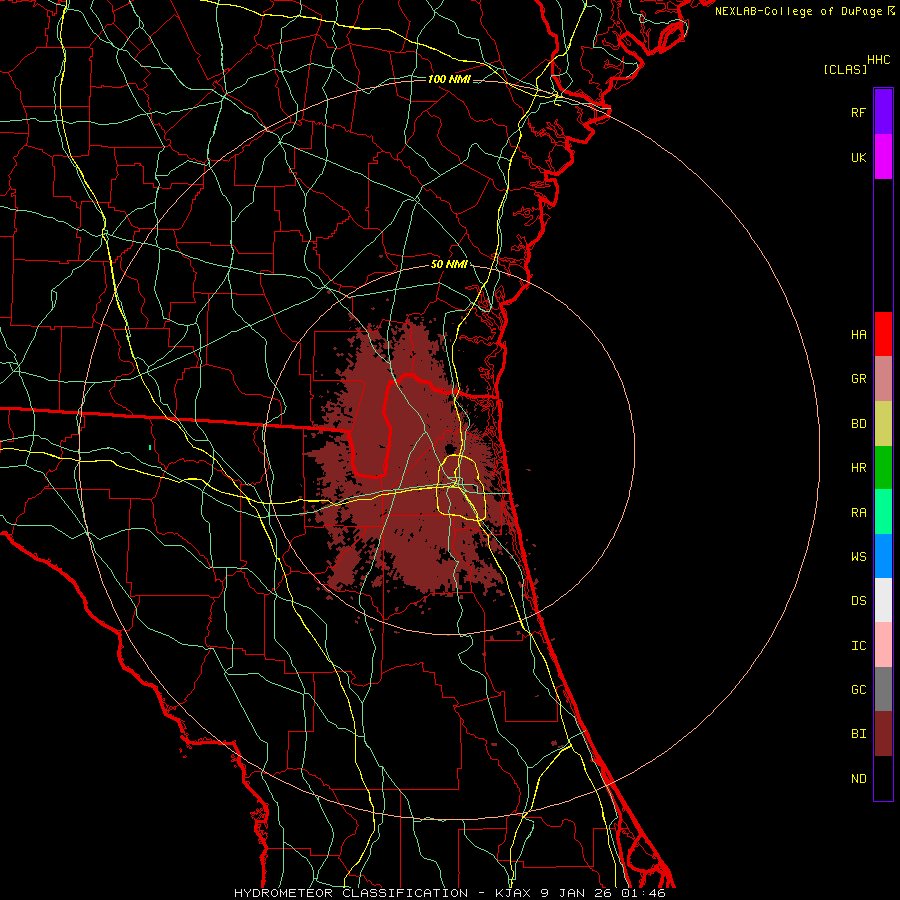The image size is (900, 900).
Task: Click the BI legend label
Action: click(858, 734)
